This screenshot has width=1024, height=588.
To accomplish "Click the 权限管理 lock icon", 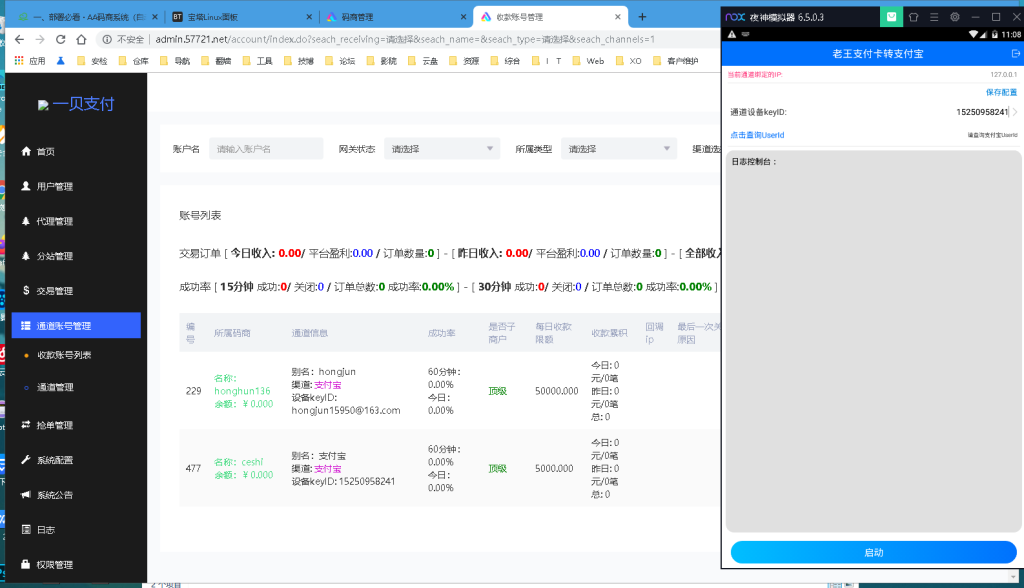I will [26, 564].
